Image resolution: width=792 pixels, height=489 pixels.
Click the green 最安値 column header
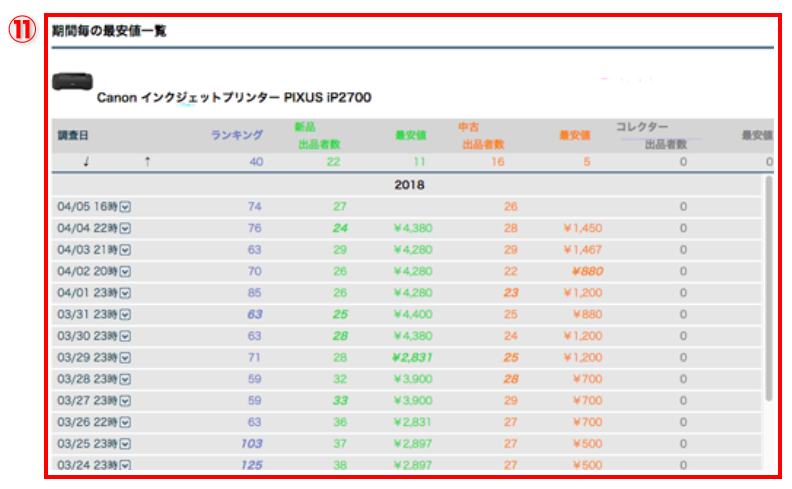pos(411,135)
